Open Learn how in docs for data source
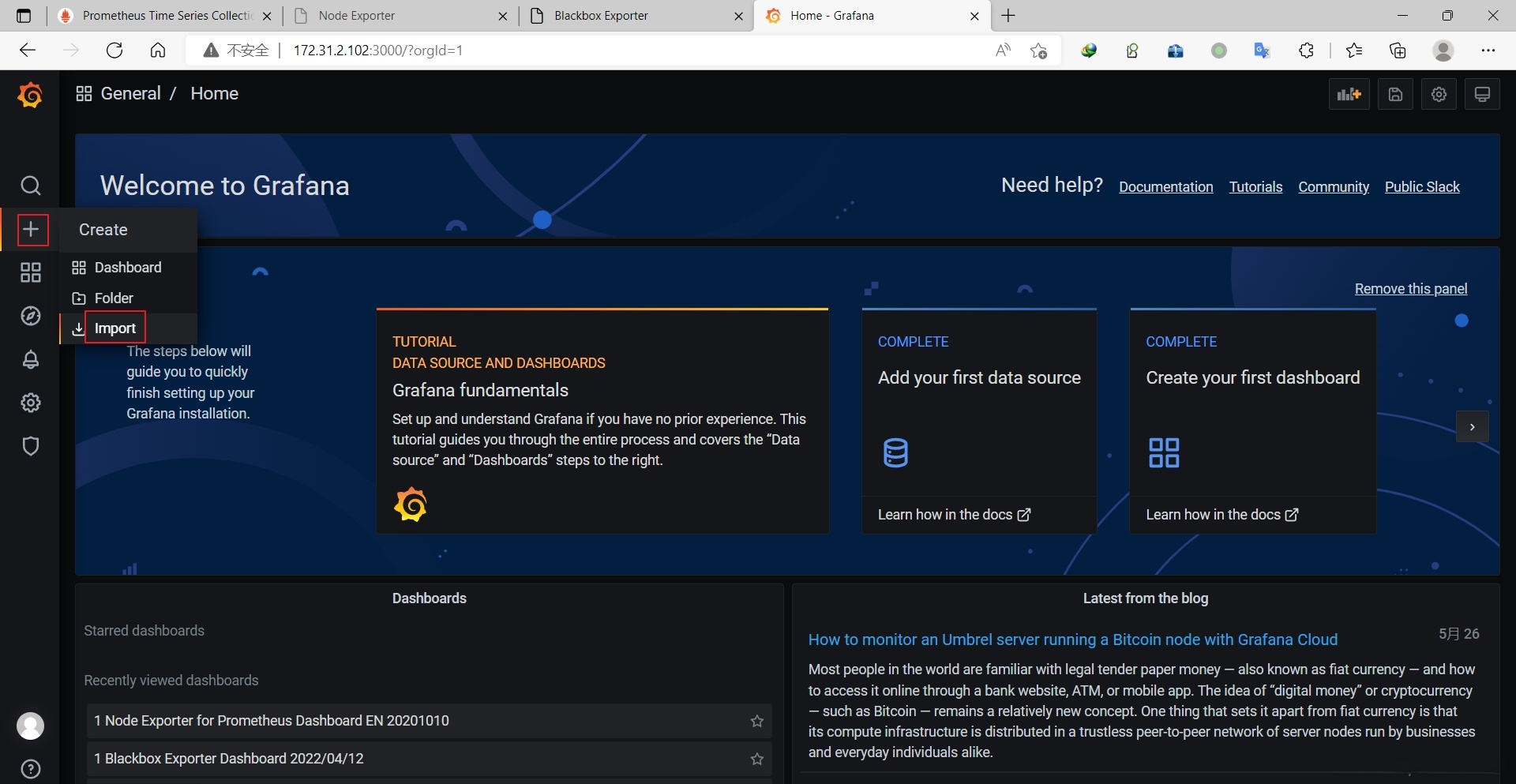The image size is (1516, 784). (954, 515)
